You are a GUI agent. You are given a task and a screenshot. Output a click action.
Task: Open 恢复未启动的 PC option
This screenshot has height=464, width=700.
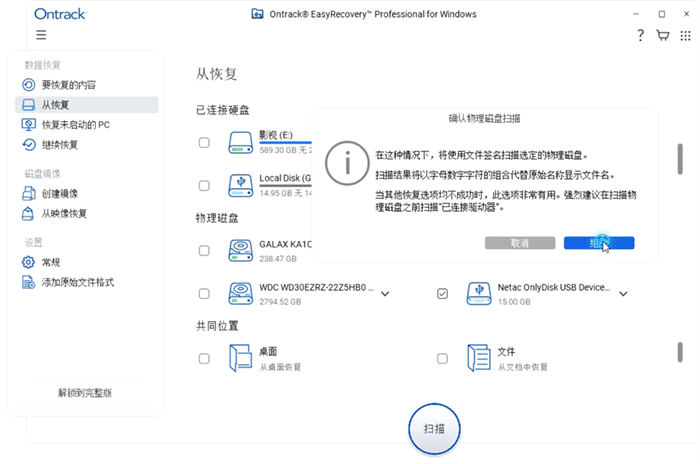tap(86, 125)
